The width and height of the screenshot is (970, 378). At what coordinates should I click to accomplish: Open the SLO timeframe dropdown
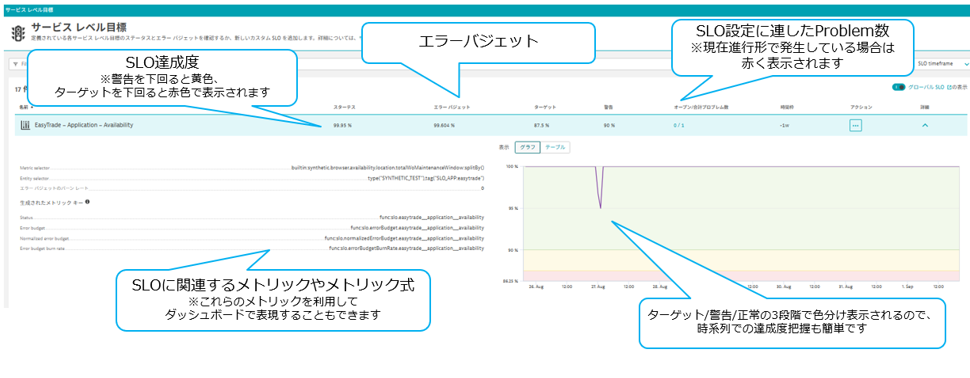coord(942,64)
